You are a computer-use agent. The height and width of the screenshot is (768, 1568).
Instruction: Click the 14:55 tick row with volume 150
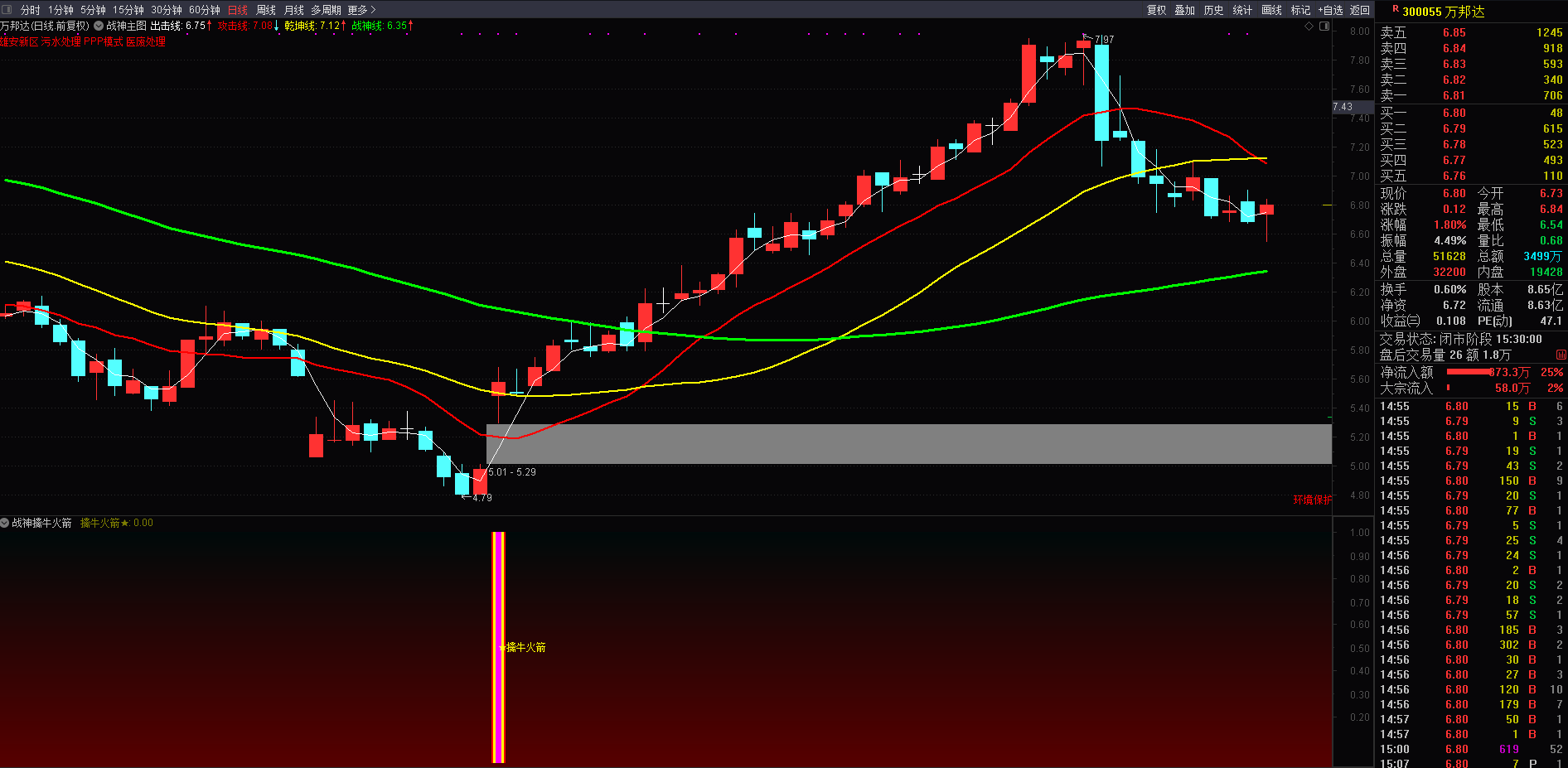pos(1471,481)
